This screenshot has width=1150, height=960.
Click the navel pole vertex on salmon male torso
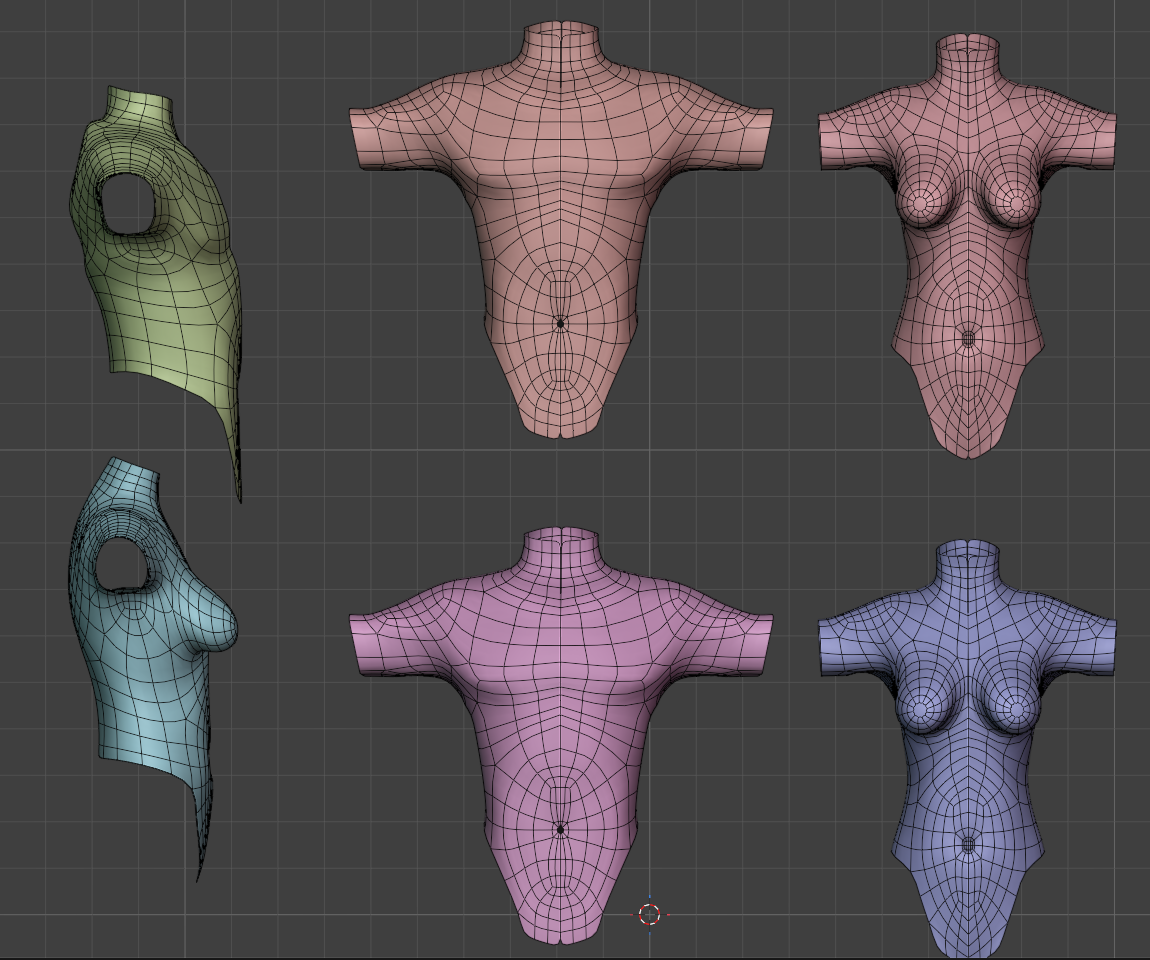560,323
